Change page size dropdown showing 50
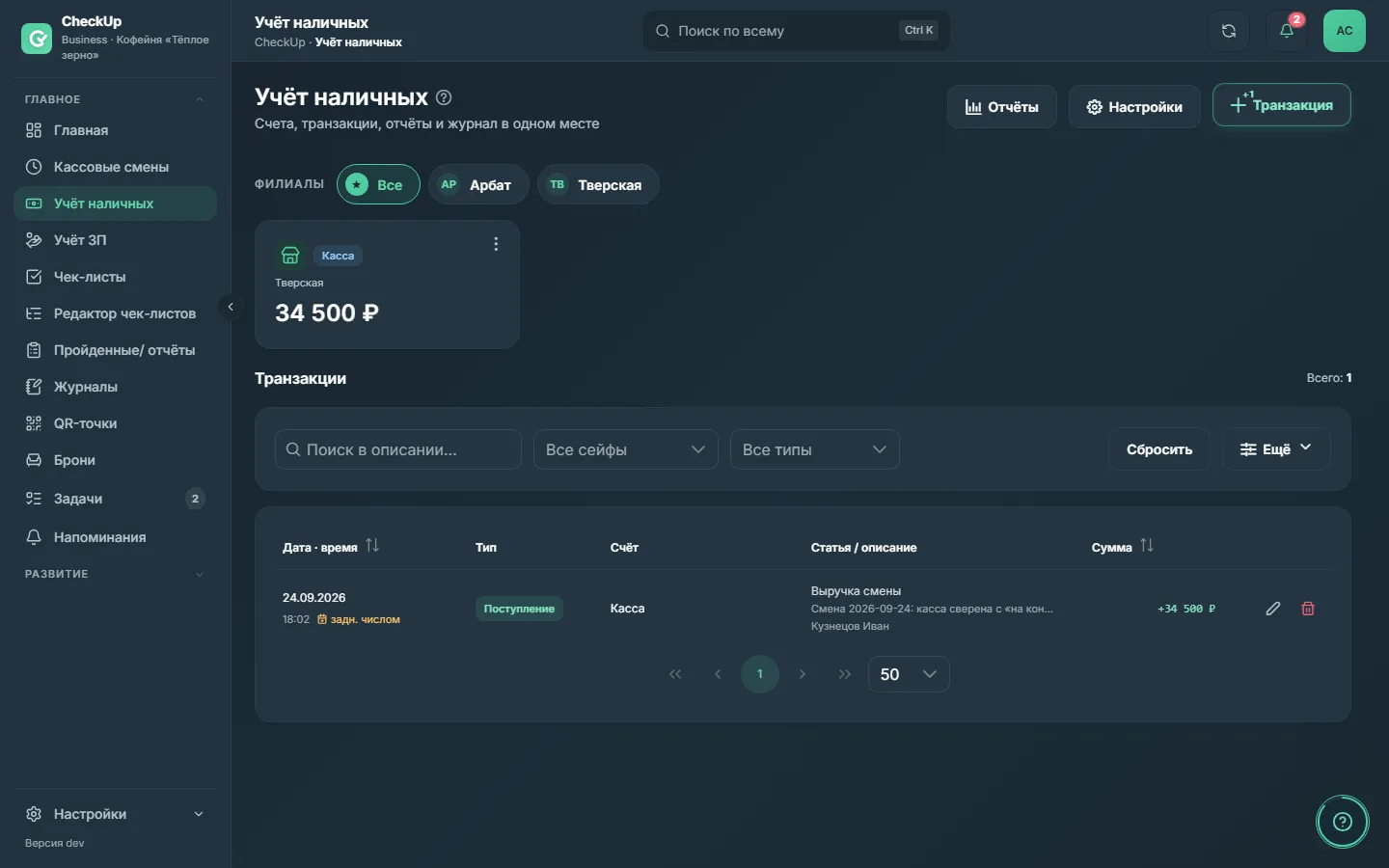The image size is (1389, 868). pyautogui.click(x=909, y=674)
